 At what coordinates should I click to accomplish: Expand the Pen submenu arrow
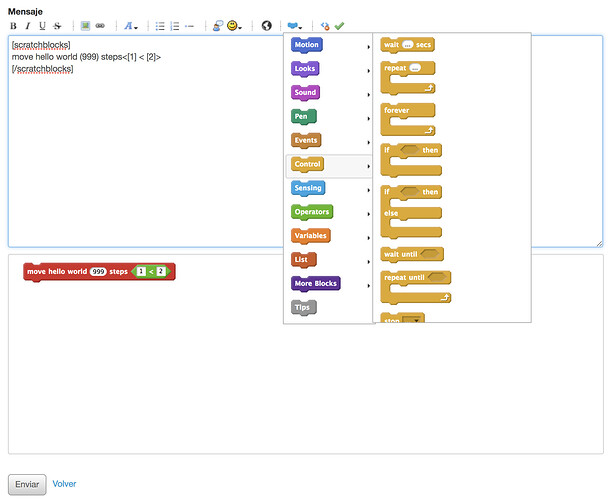[368, 118]
